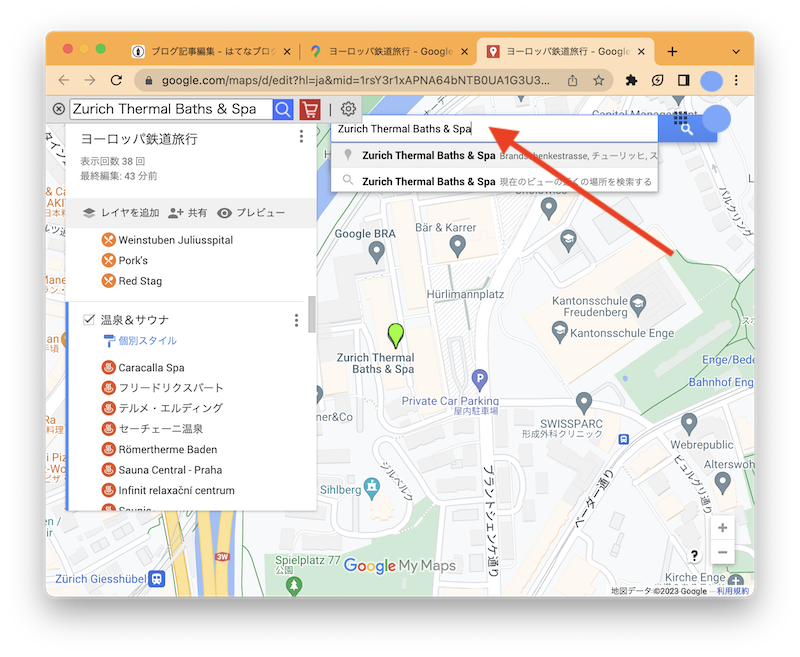
Task: Toggle the 温泉&サウナ layer checkbox
Action: pyautogui.click(x=89, y=320)
